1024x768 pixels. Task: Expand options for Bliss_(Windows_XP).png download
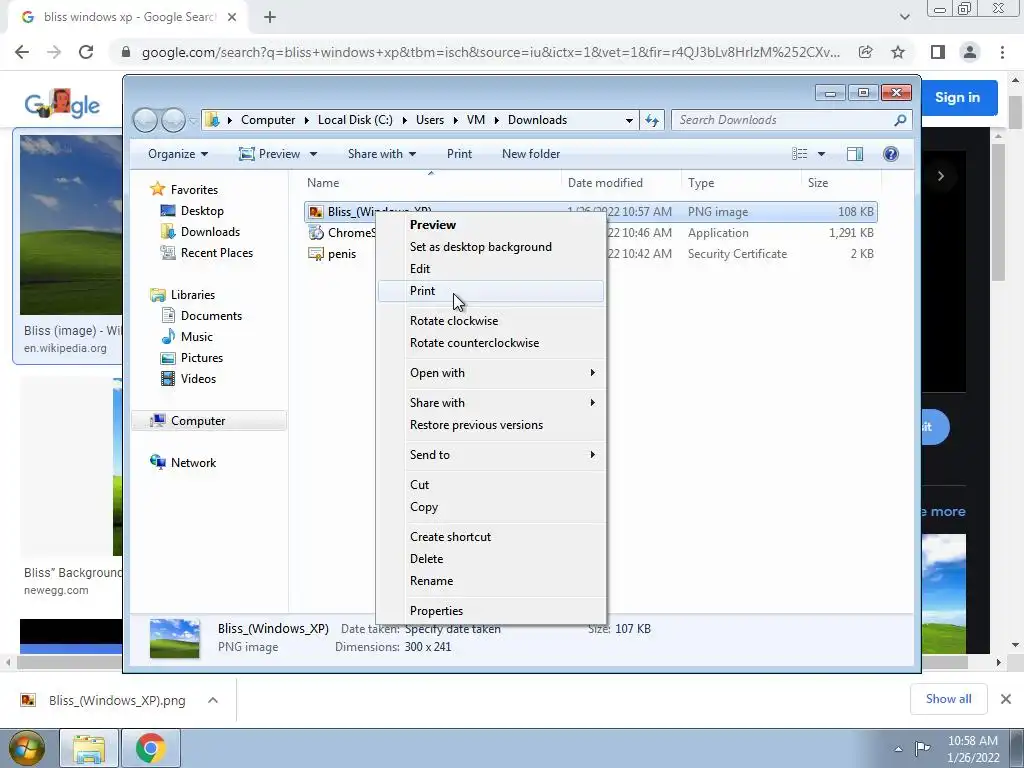[213, 700]
